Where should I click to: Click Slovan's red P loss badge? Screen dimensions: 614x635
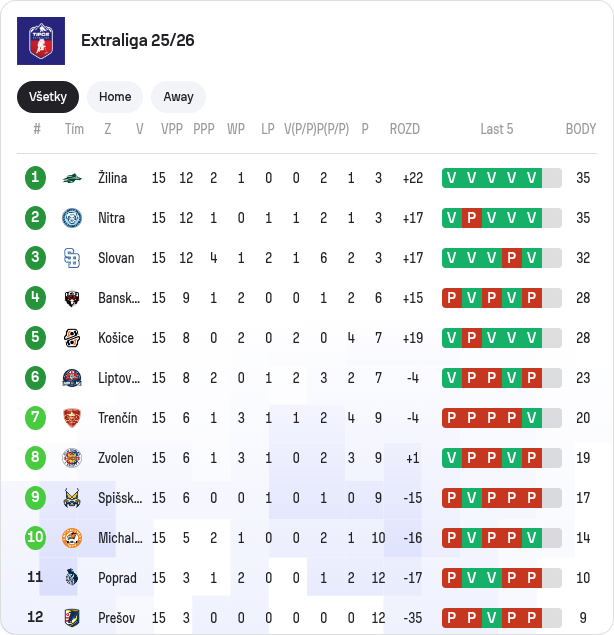[511, 258]
